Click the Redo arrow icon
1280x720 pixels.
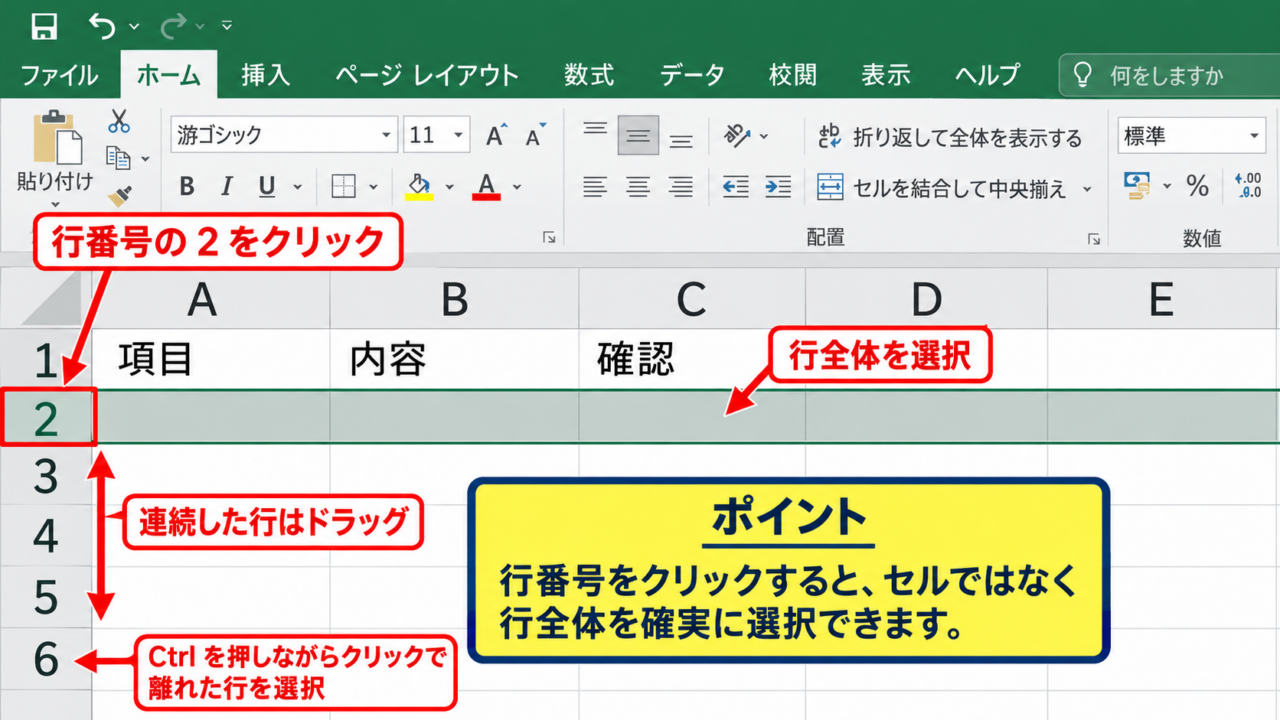pyautogui.click(x=174, y=25)
